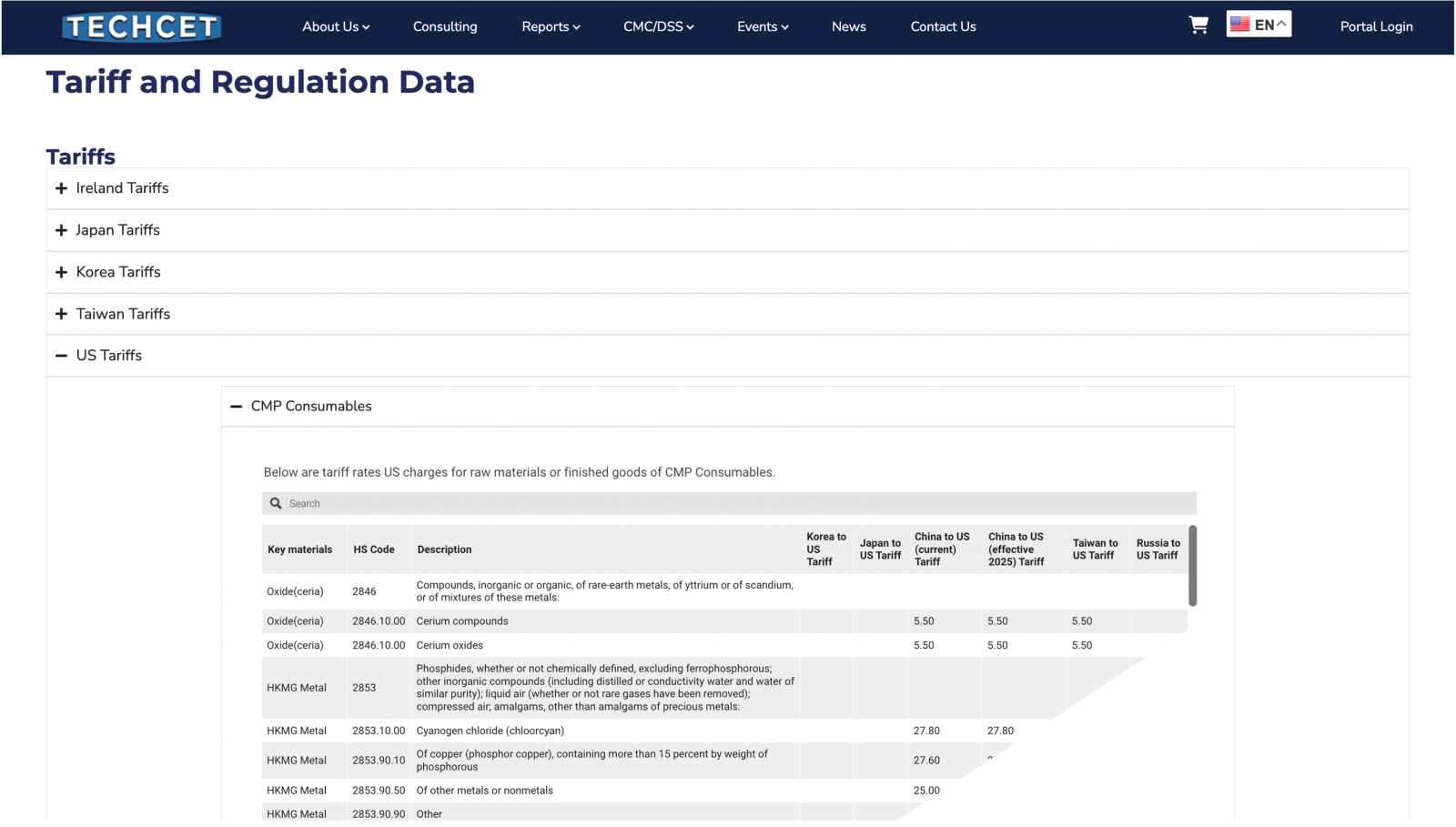Image resolution: width=1456 pixels, height=827 pixels.
Task: Go to the Consulting page
Action: (445, 26)
